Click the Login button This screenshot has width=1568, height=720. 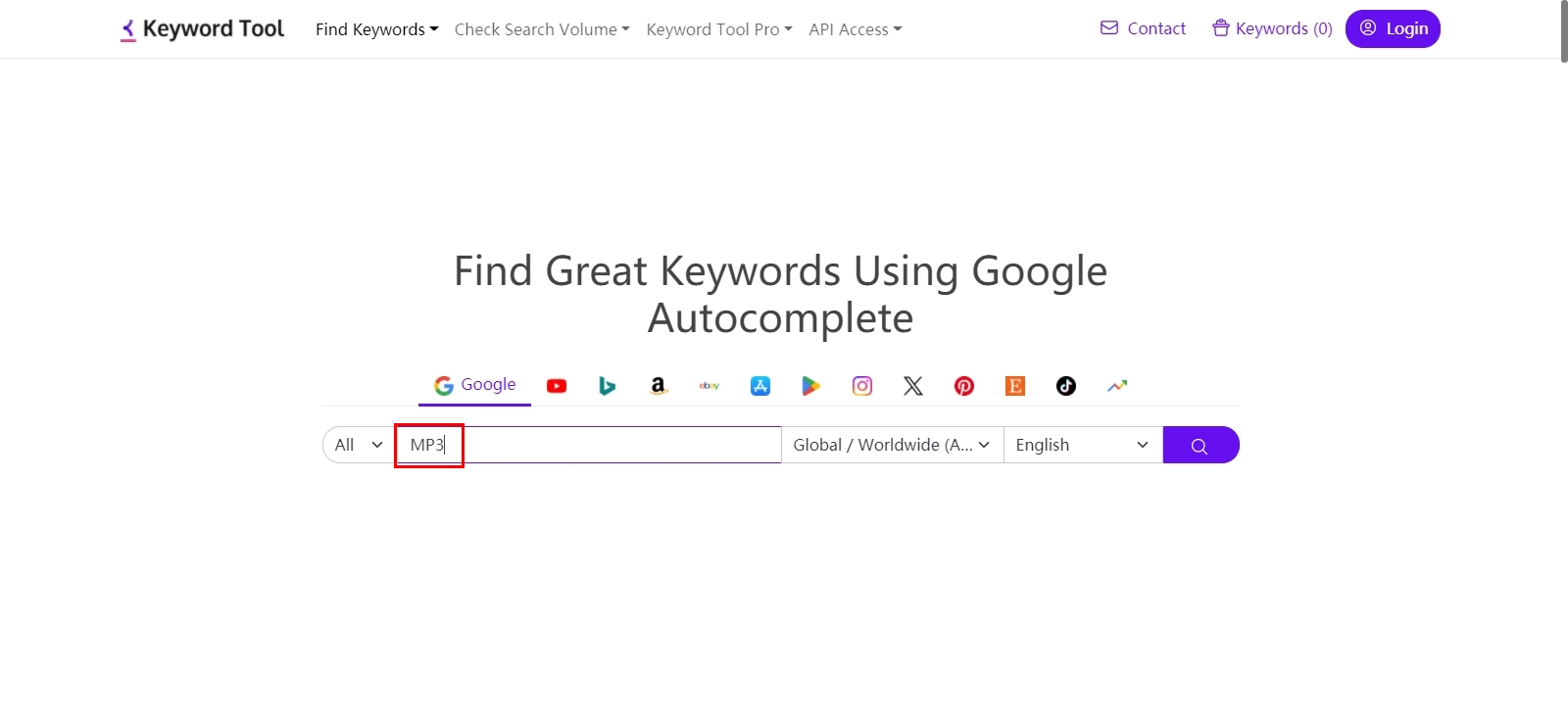point(1393,28)
